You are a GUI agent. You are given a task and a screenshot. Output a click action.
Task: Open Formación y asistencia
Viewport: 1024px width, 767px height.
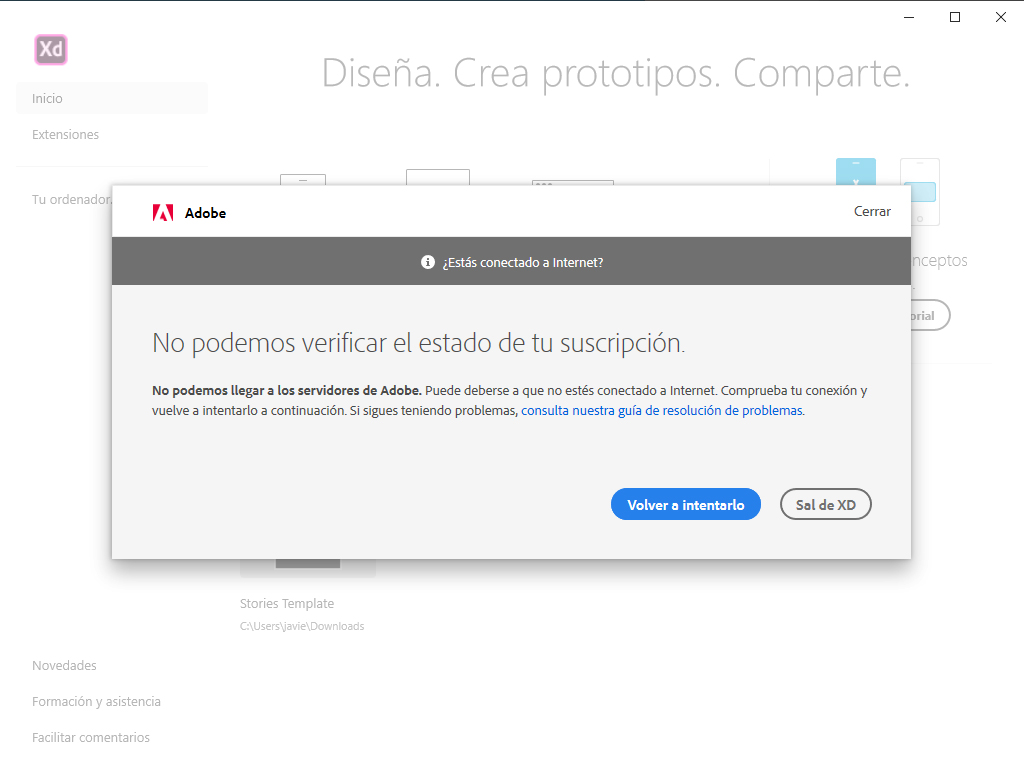point(96,701)
